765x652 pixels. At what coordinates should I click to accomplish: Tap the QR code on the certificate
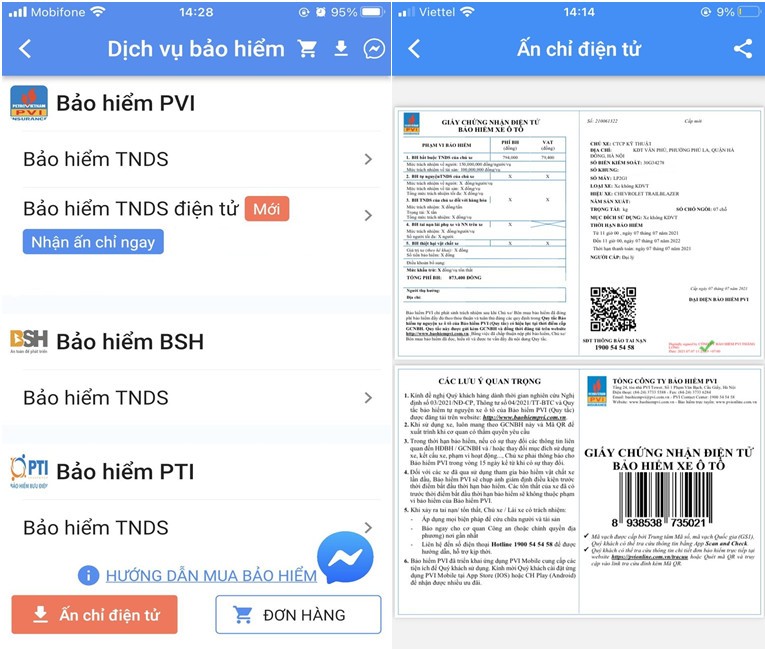pos(613,309)
